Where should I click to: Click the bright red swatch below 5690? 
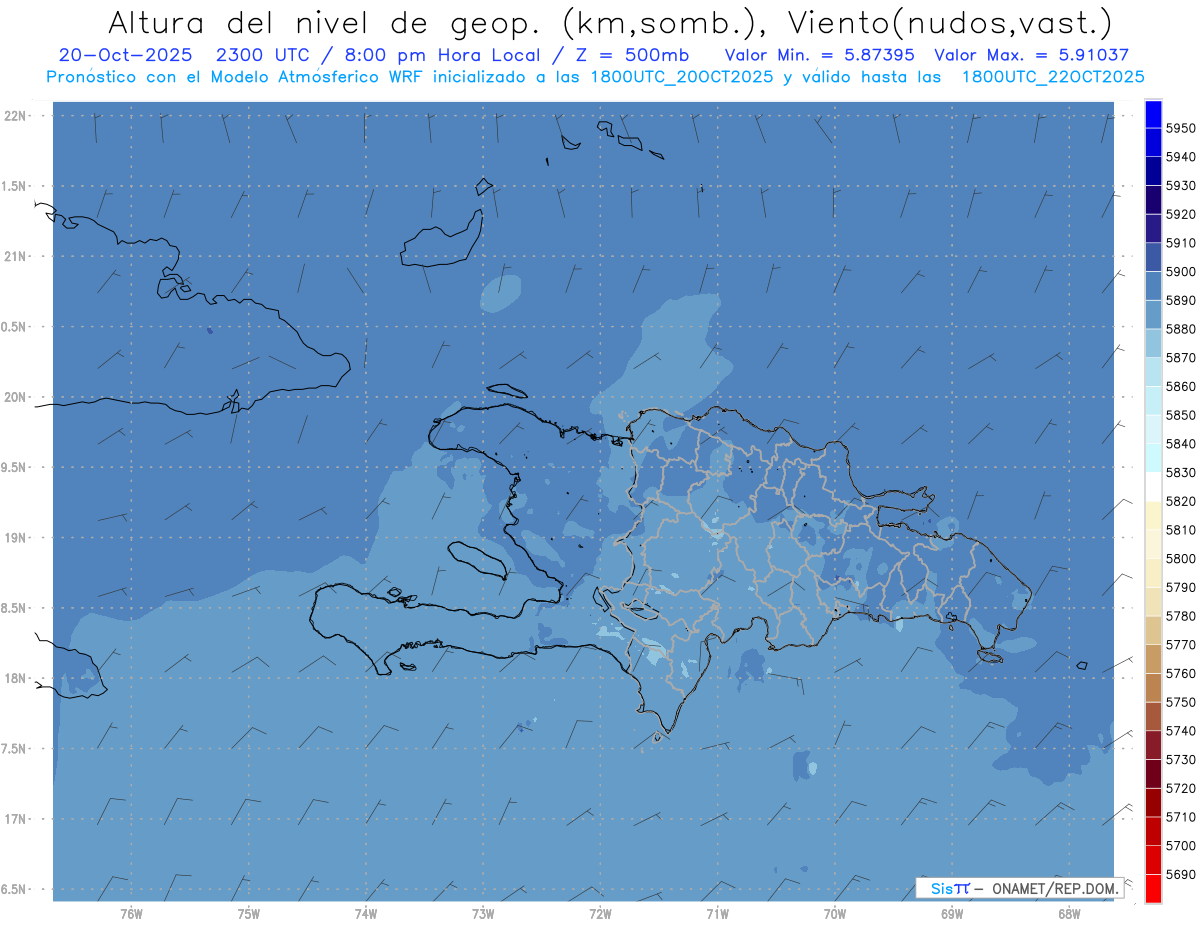[x=1153, y=888]
